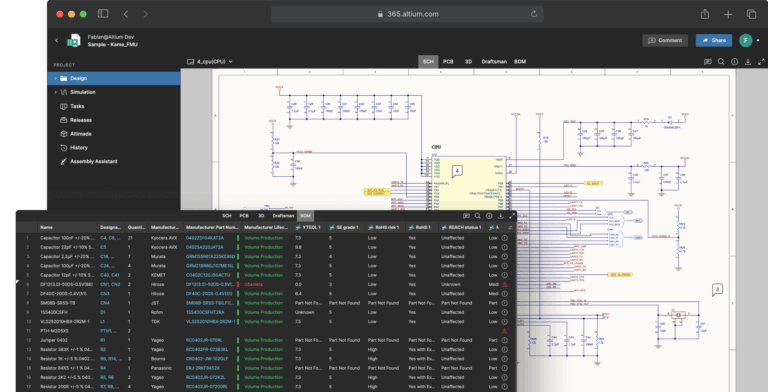
Task: Open Tasks in the sidebar
Action: click(77, 106)
